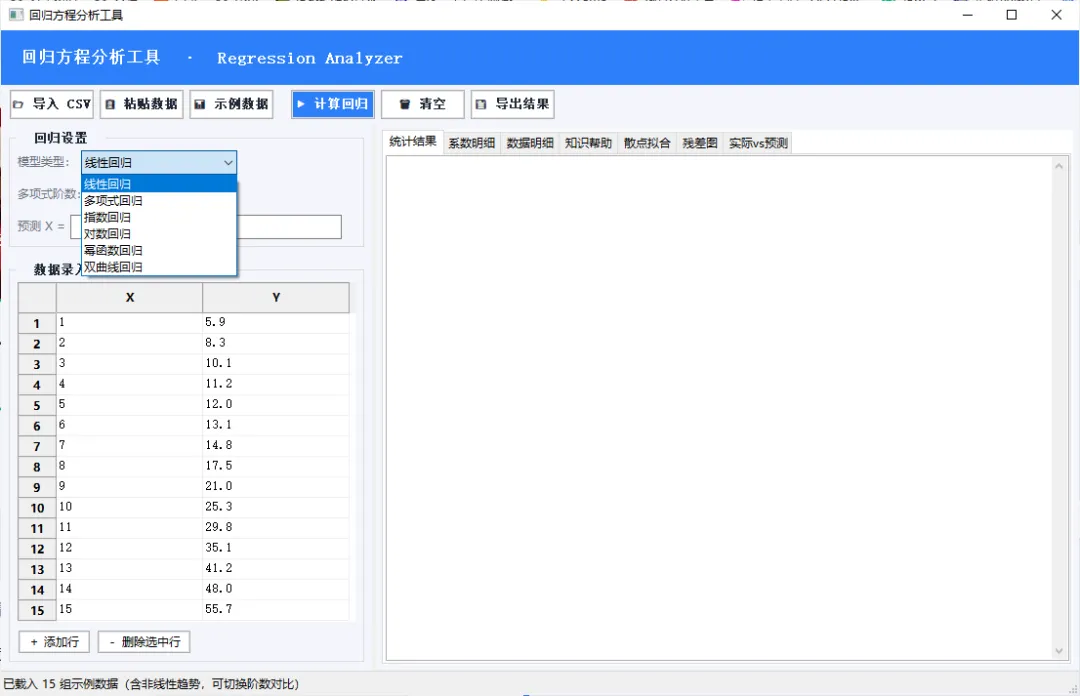The height and width of the screenshot is (696, 1080).
Task: Choose 幂函数回归 from model list
Action: [x=159, y=250]
